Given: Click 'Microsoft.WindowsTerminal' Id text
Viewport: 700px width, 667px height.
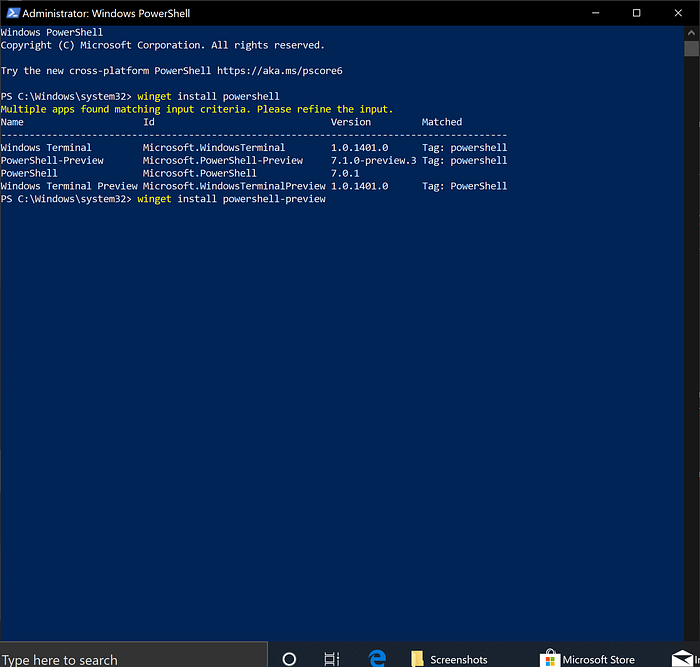Looking at the screenshot, I should [213, 147].
